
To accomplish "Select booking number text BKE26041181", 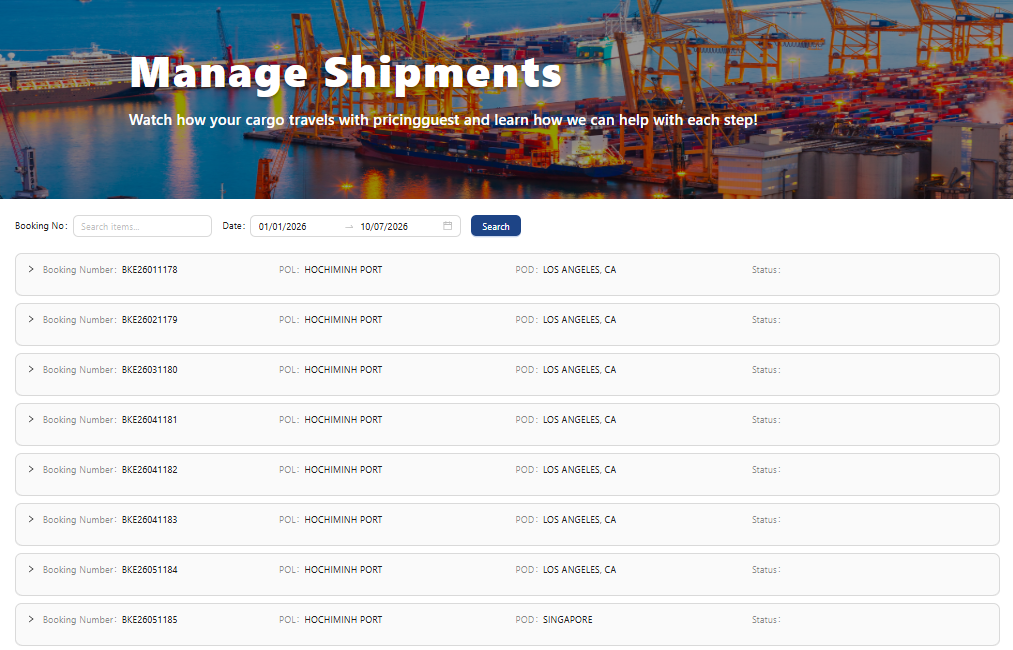I will [149, 419].
